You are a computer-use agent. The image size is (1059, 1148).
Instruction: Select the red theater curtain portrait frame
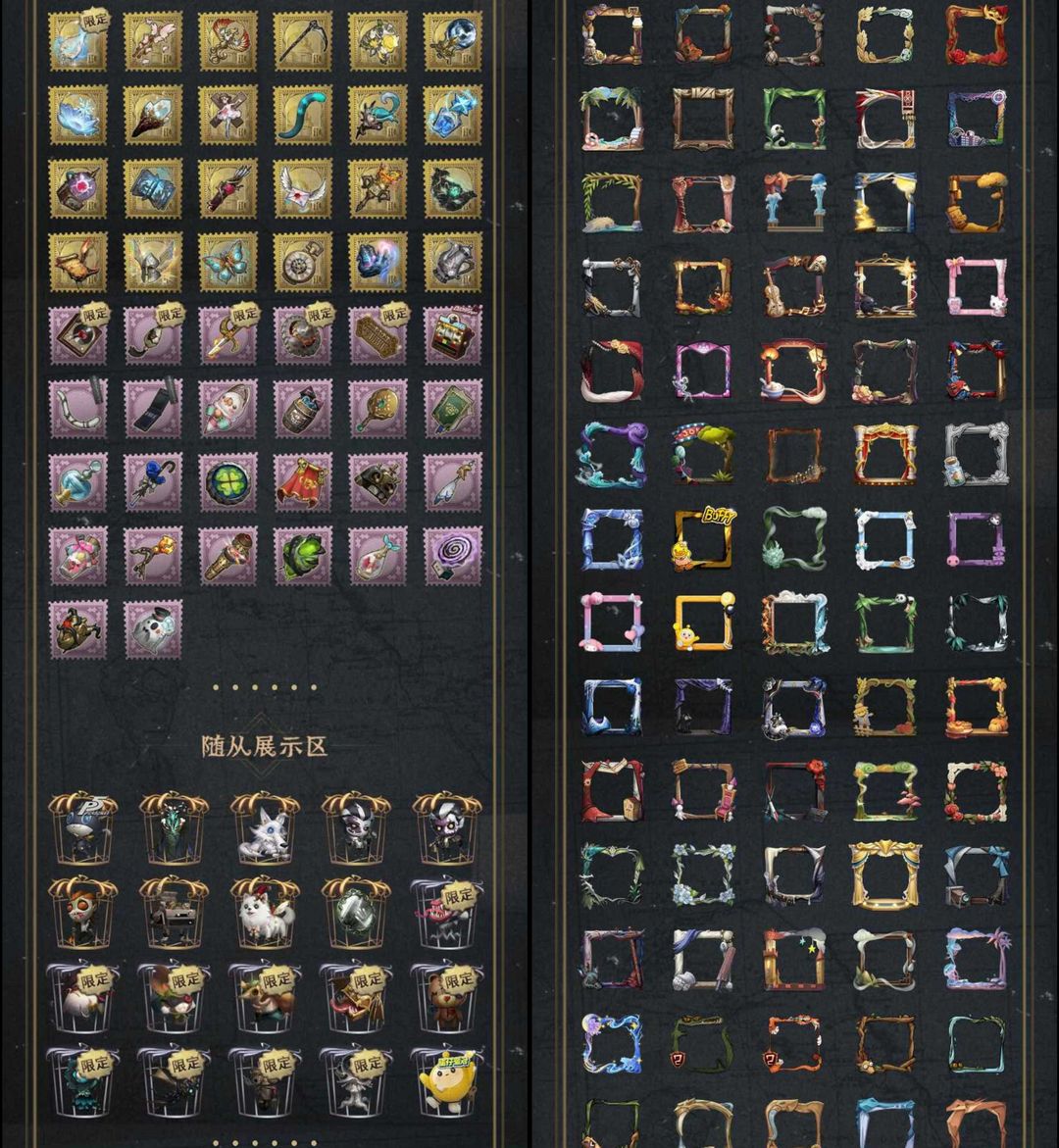point(884,454)
